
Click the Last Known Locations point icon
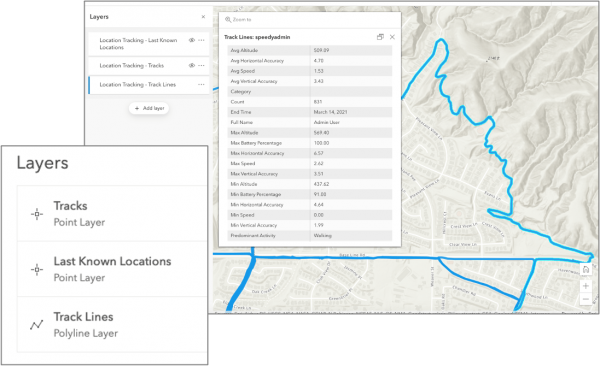[37, 270]
